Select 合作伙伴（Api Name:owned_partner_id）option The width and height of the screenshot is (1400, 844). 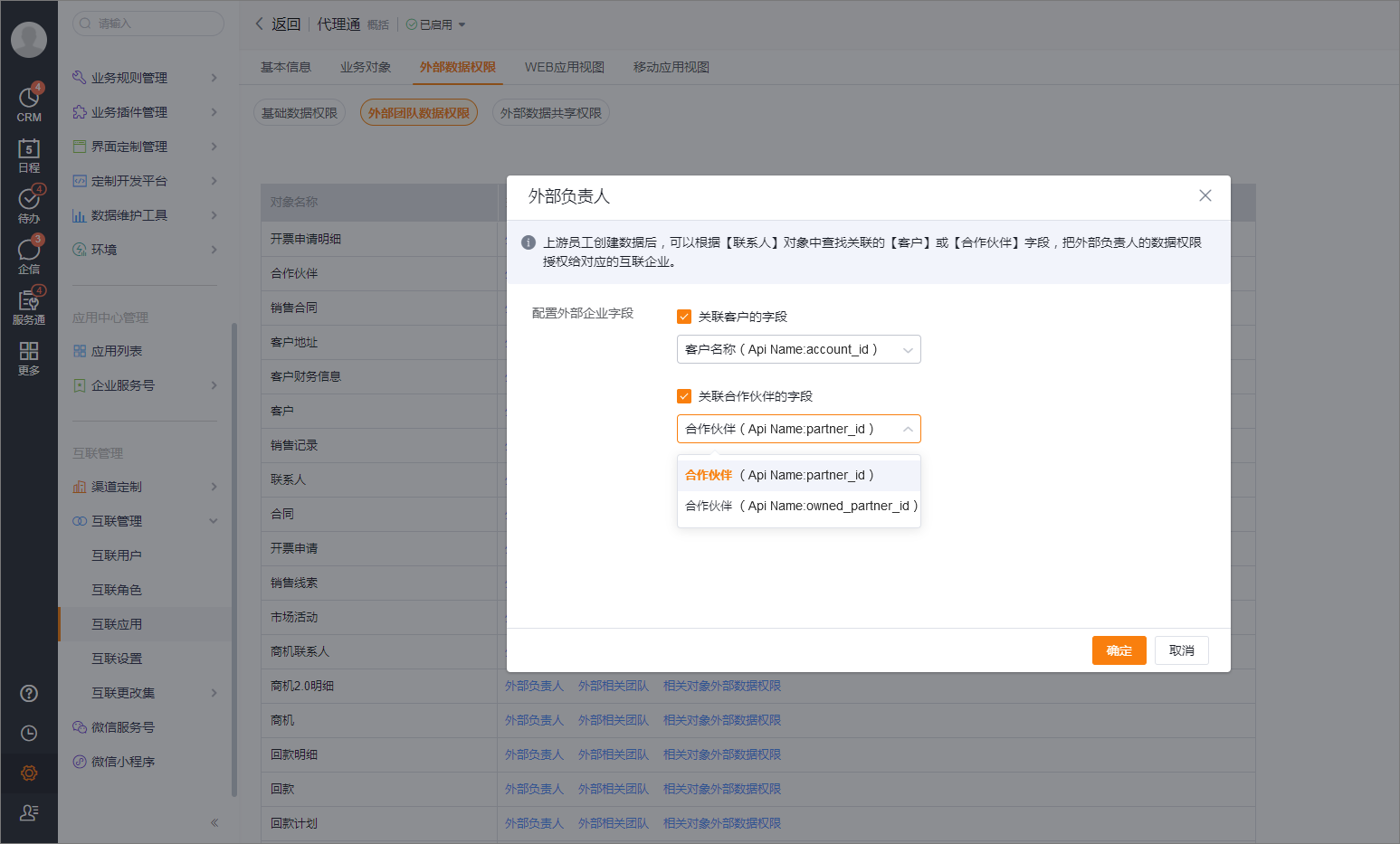tap(799, 506)
